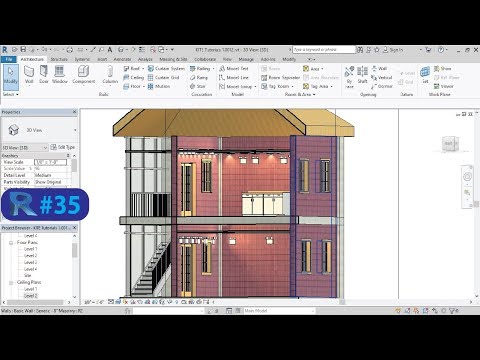
Task: Choose the Ramp tool
Action: coord(199,77)
